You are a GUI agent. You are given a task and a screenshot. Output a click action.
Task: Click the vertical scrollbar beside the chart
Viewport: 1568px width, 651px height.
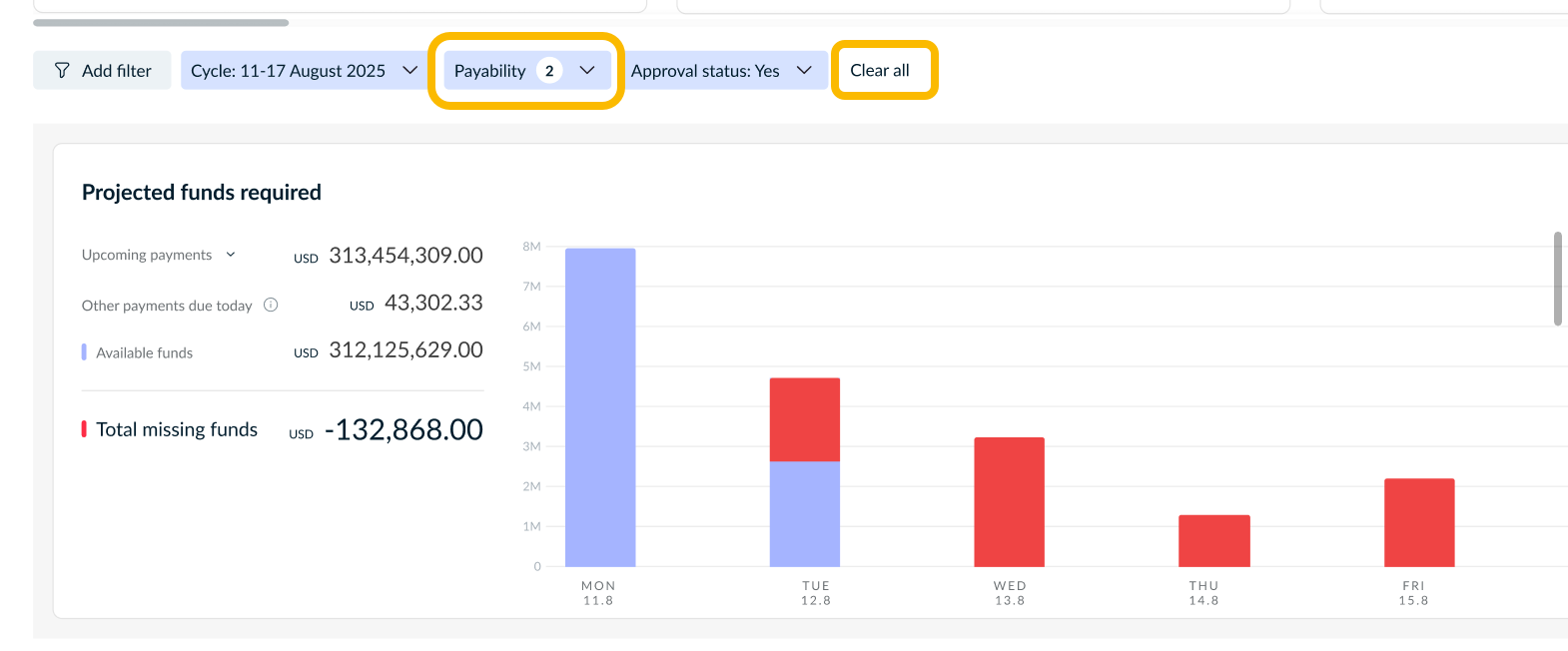point(1558,279)
